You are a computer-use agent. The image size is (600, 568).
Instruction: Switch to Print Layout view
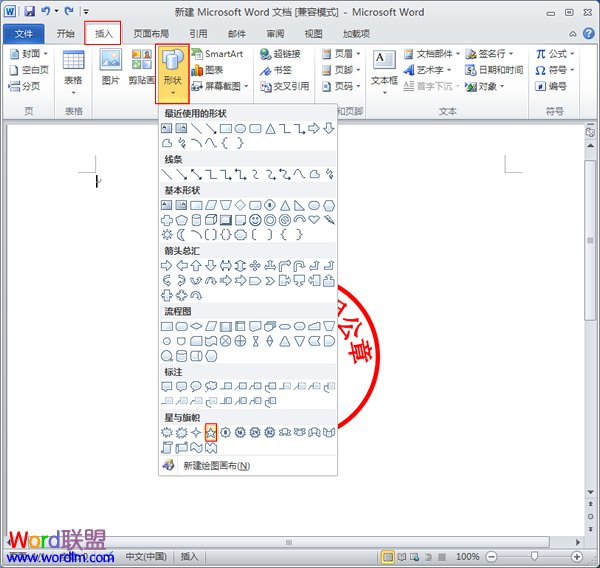[x=387, y=556]
